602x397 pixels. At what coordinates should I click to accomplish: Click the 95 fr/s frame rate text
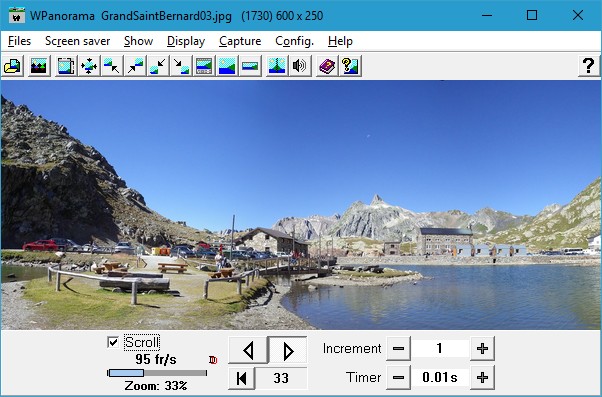[x=156, y=359]
